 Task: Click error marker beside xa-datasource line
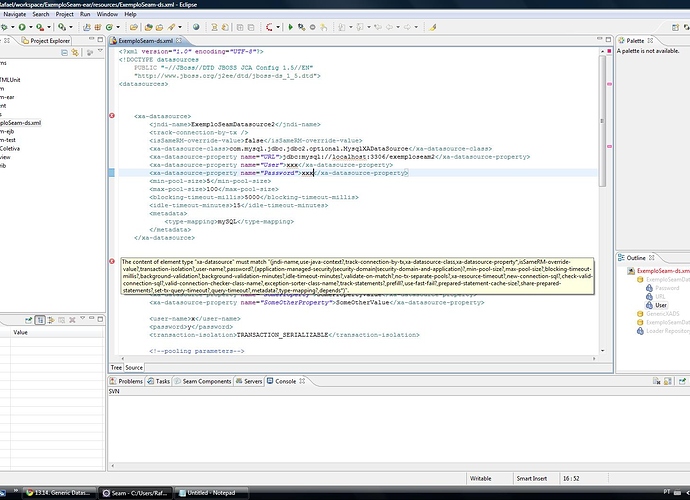coord(112,116)
